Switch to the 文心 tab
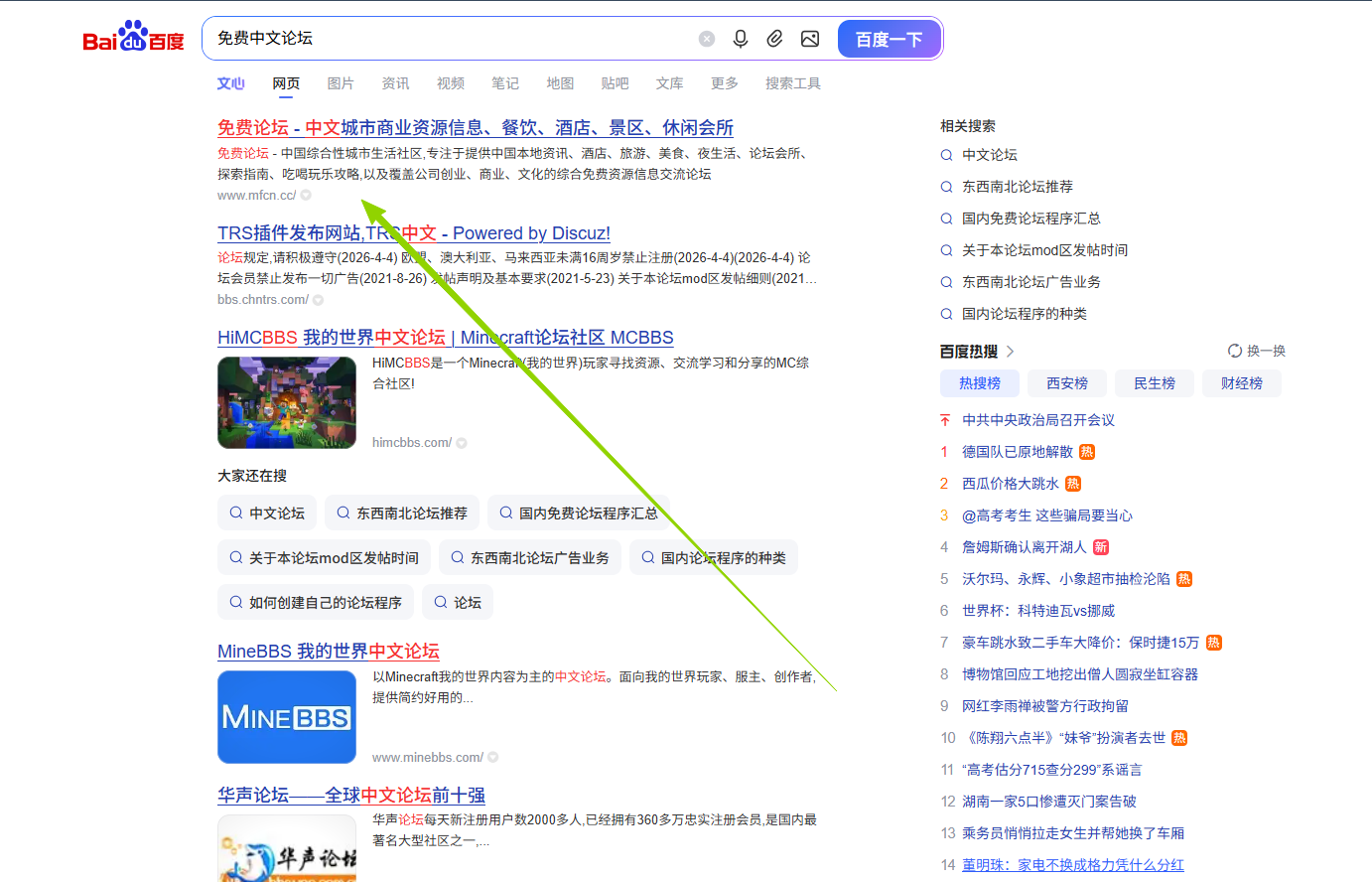 [231, 83]
